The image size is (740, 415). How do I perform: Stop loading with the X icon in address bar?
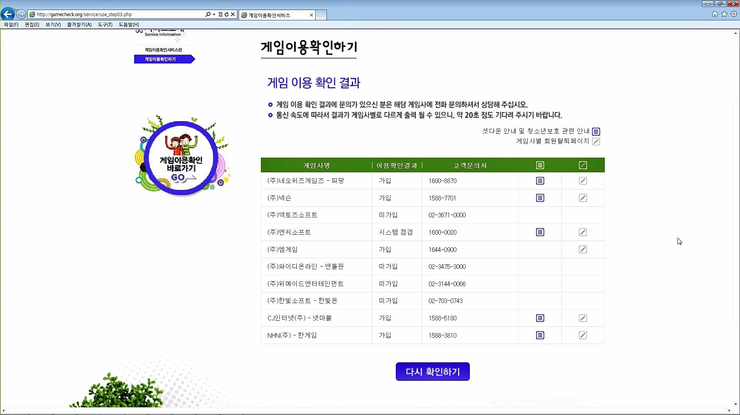(x=233, y=15)
